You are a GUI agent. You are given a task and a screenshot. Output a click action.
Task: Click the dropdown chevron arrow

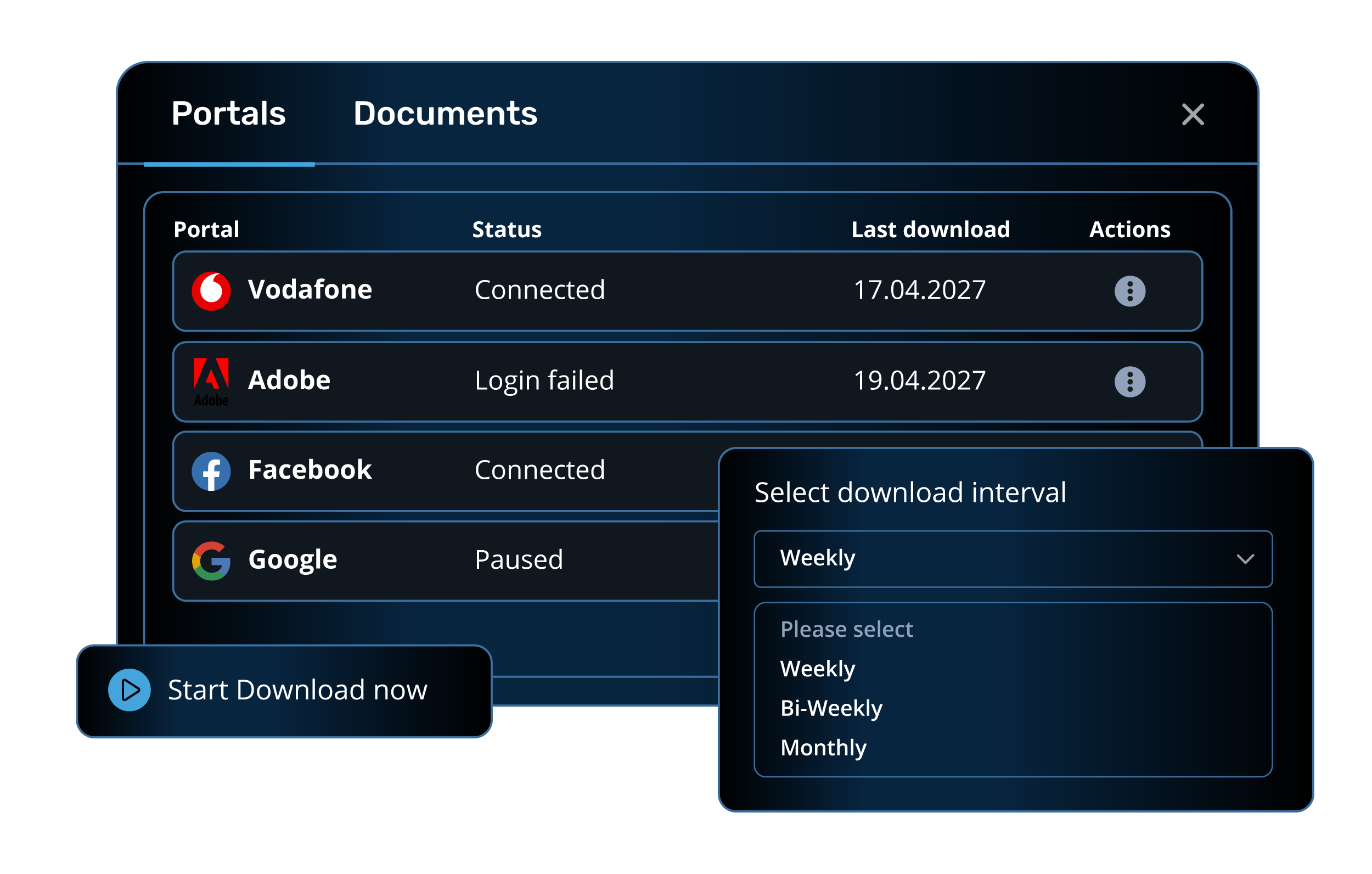[1246, 559]
